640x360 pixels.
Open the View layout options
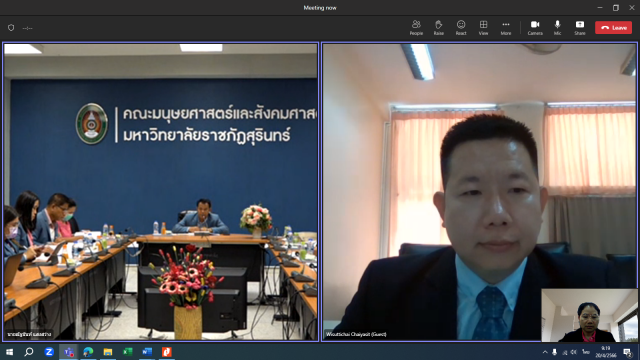tap(483, 28)
